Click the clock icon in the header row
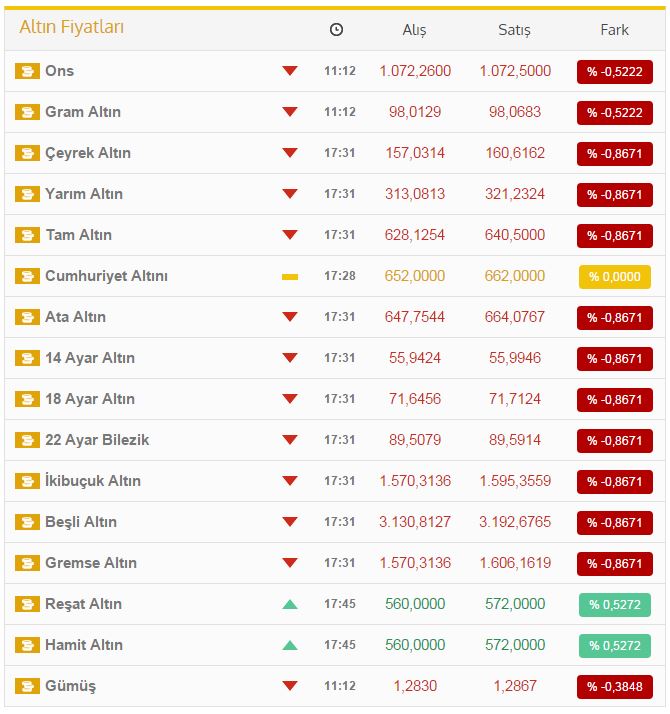 tap(336, 30)
